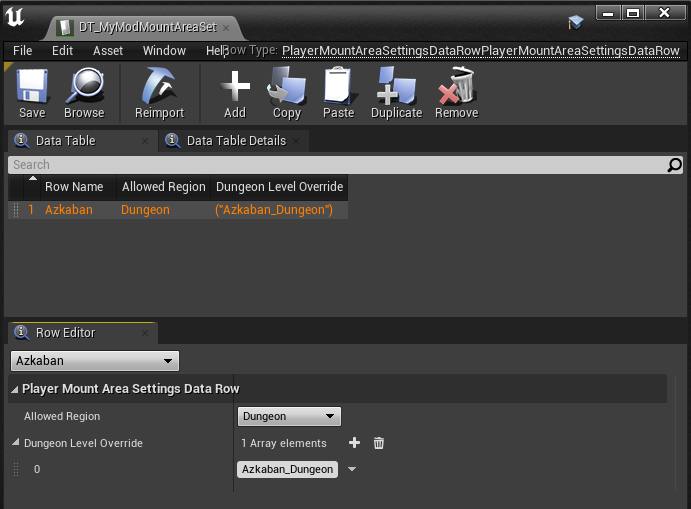Select the Data Table tab

(83, 141)
